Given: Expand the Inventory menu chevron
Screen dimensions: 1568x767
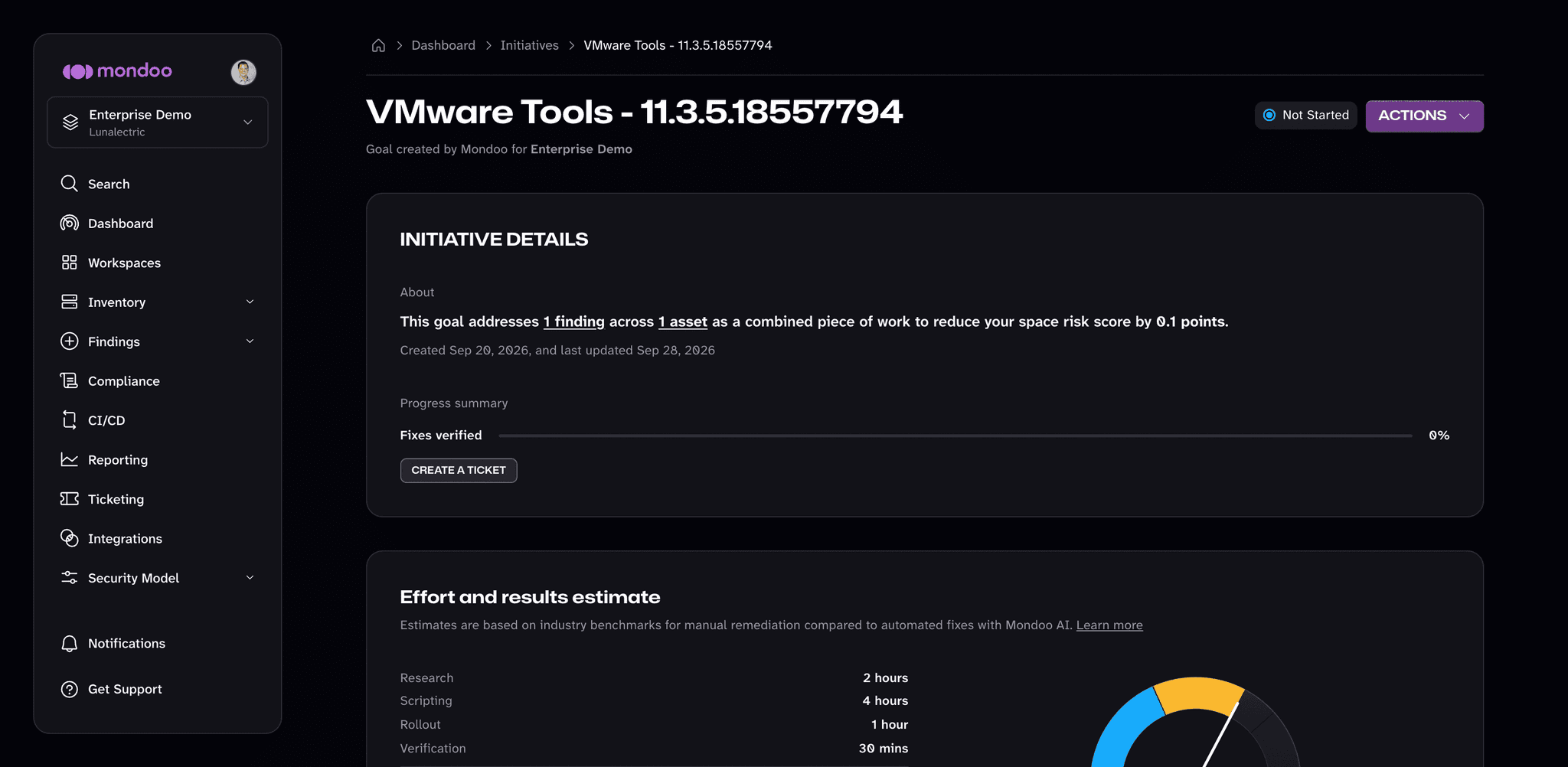Looking at the screenshot, I should (x=250, y=302).
